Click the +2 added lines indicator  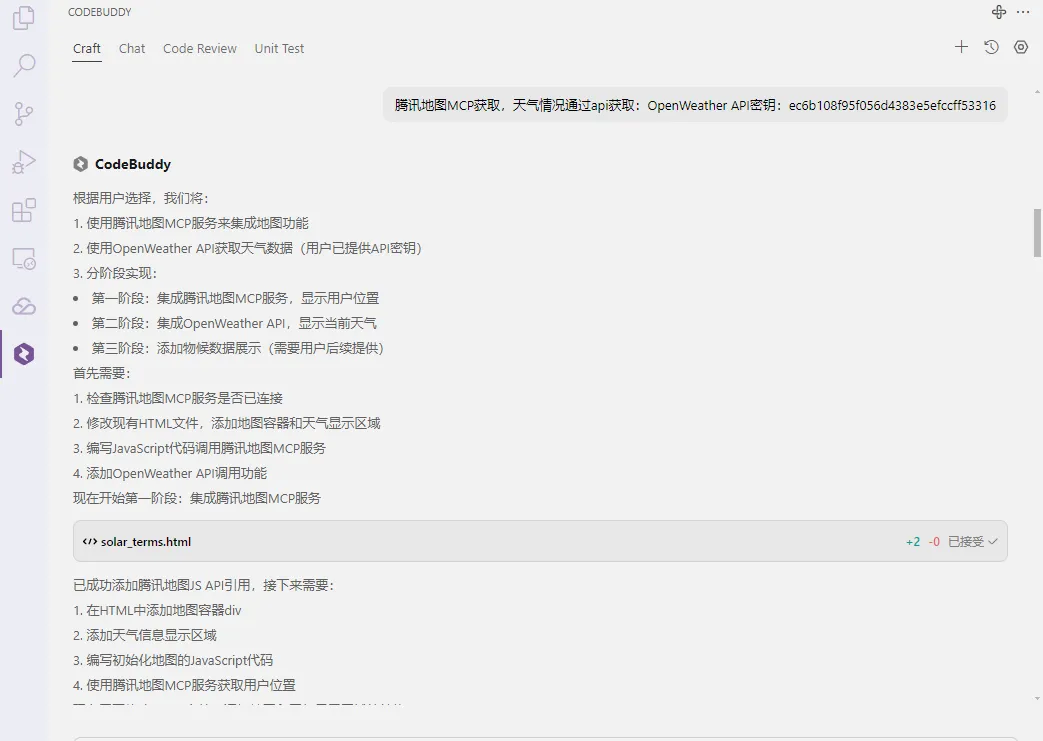point(913,541)
